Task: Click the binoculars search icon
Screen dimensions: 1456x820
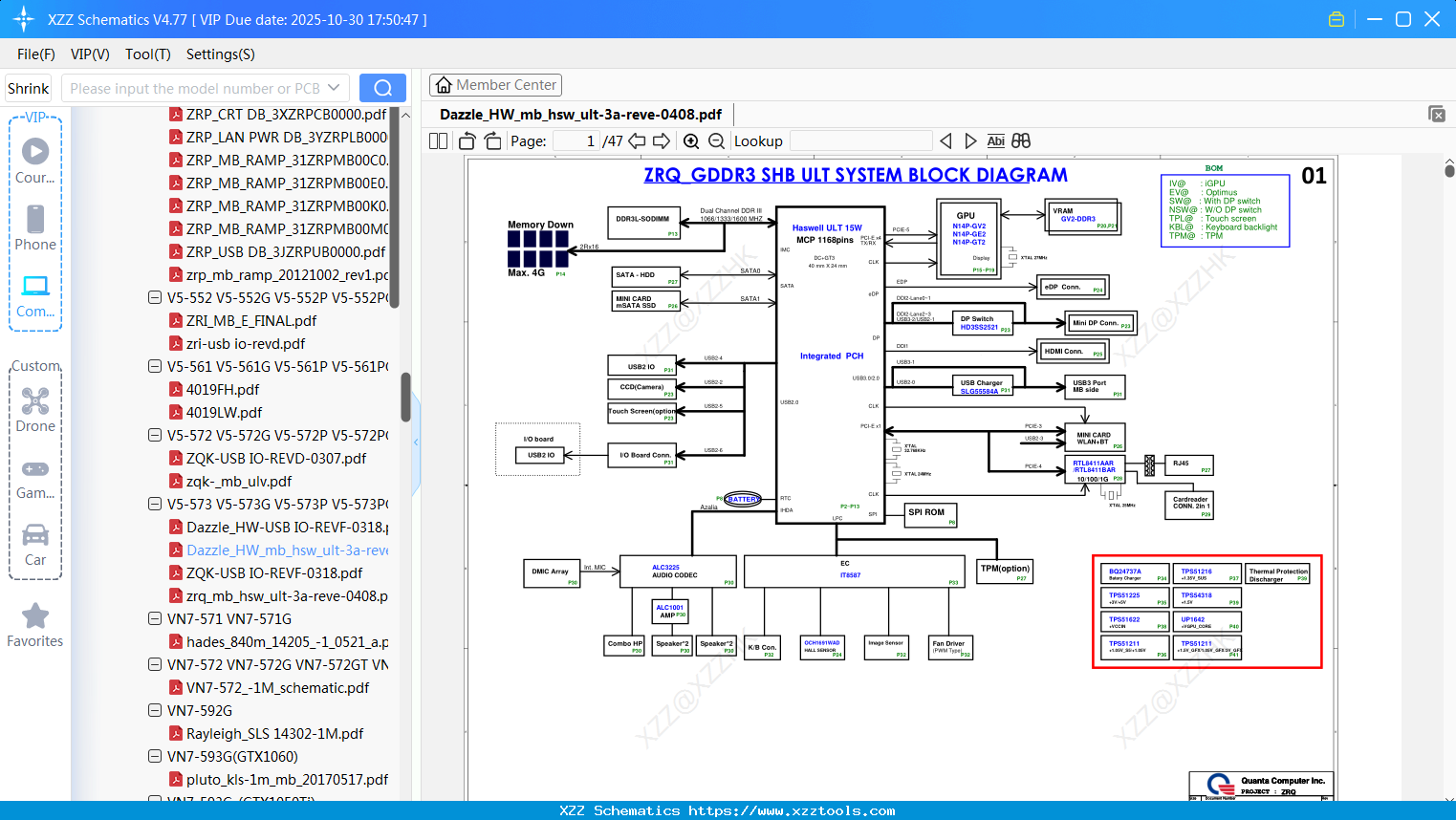Action: tap(1021, 141)
